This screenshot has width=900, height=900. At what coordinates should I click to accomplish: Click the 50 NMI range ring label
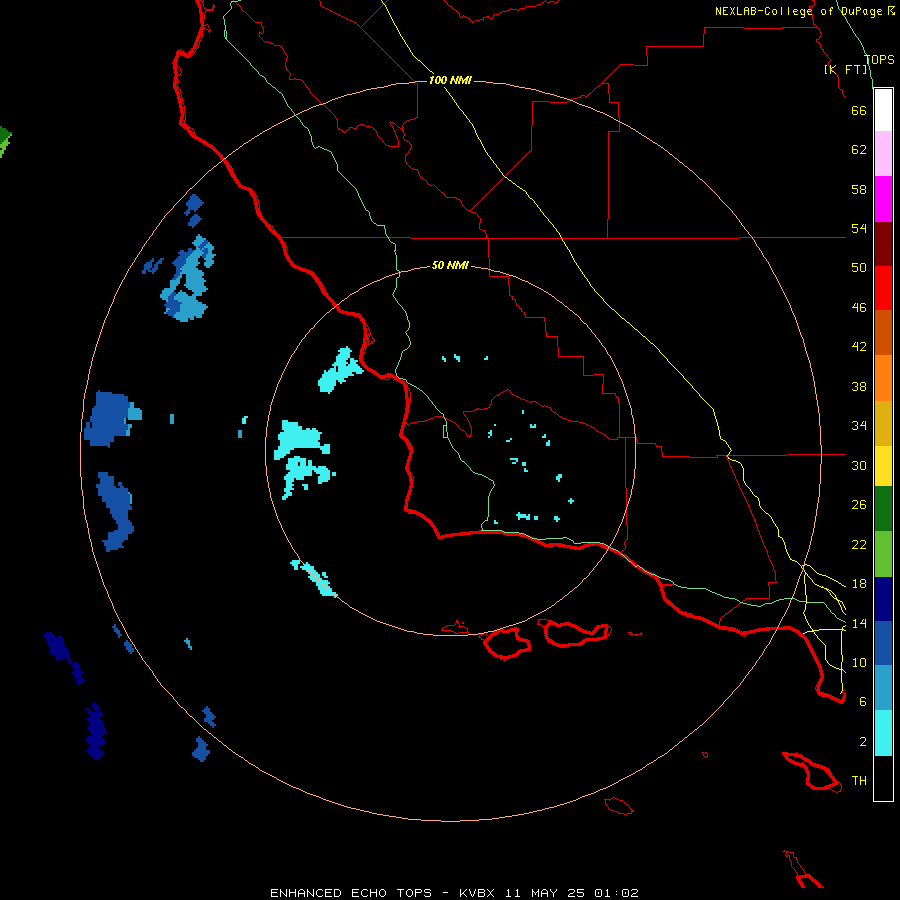pos(450,265)
